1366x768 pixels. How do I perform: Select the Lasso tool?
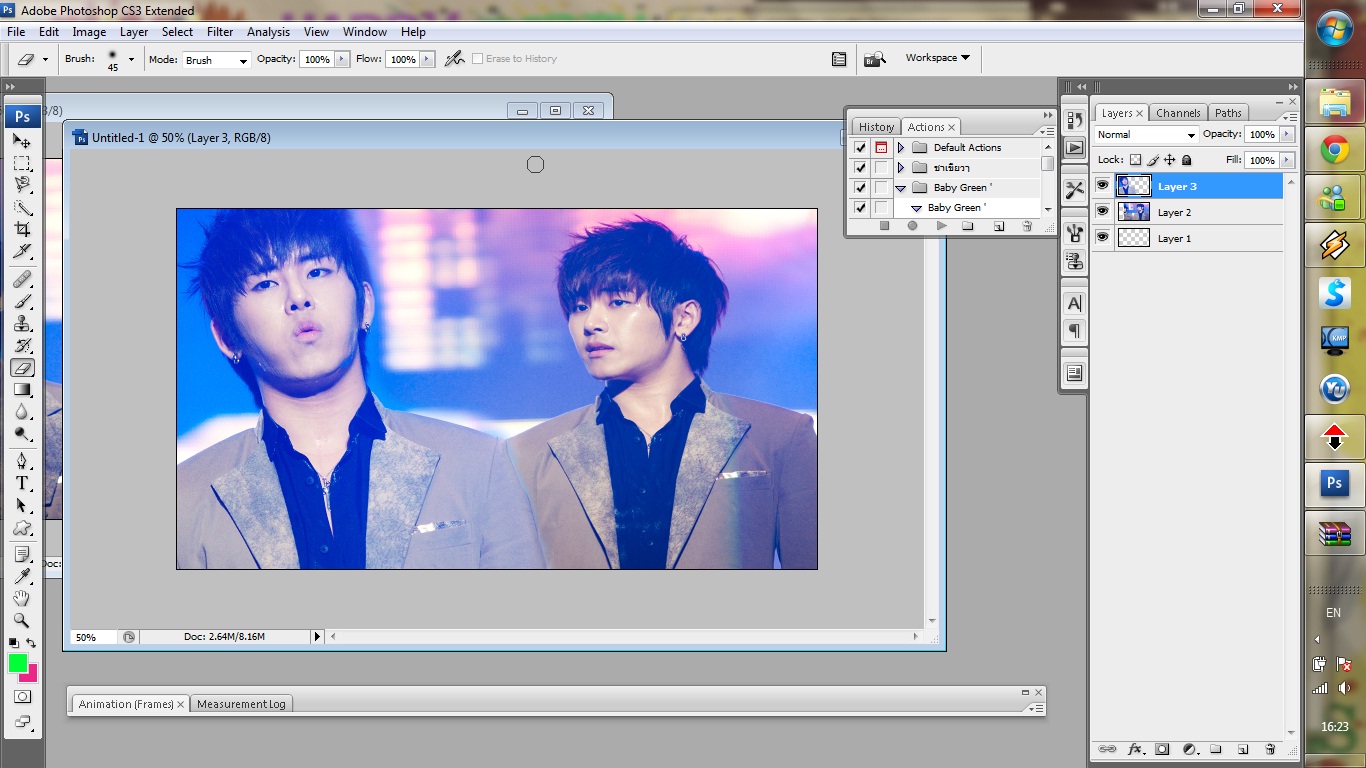pos(22,185)
